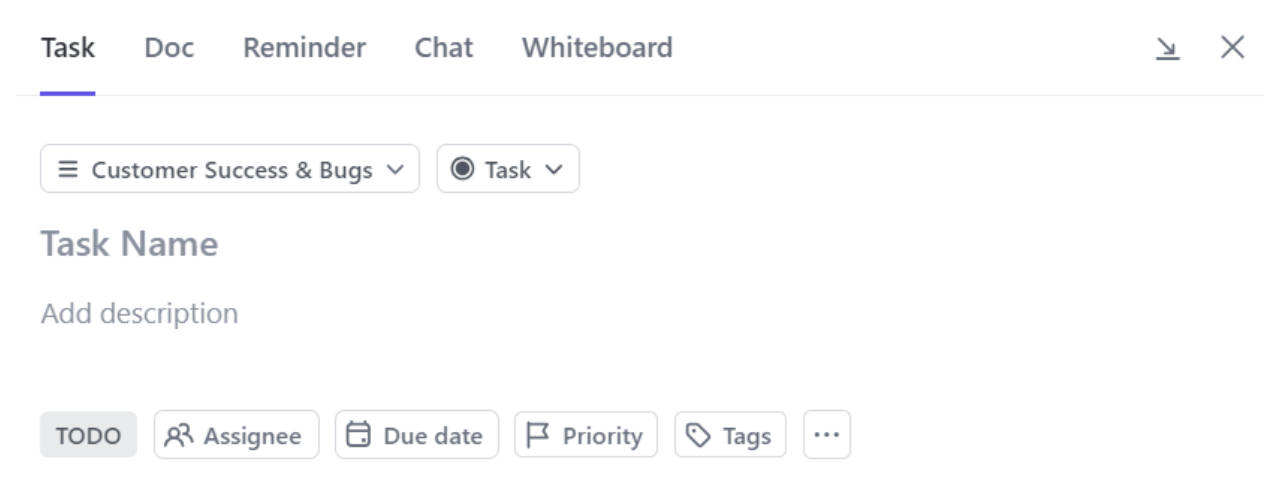
Task: Click the Task Name input field
Action: click(x=129, y=244)
